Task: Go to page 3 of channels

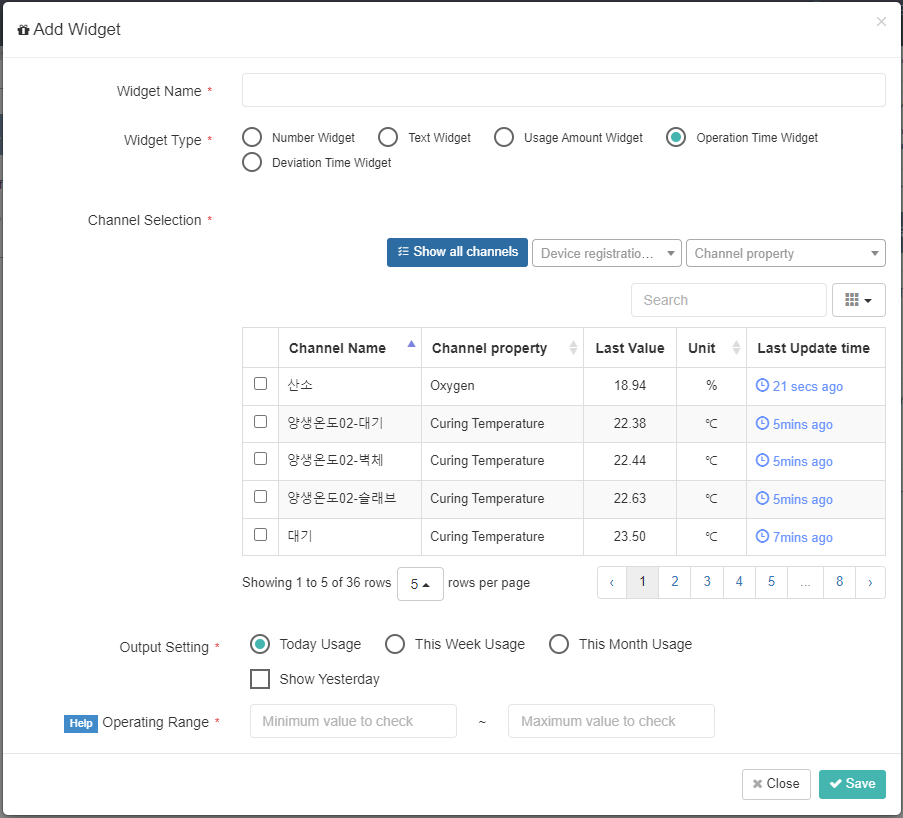Action: 707,582
